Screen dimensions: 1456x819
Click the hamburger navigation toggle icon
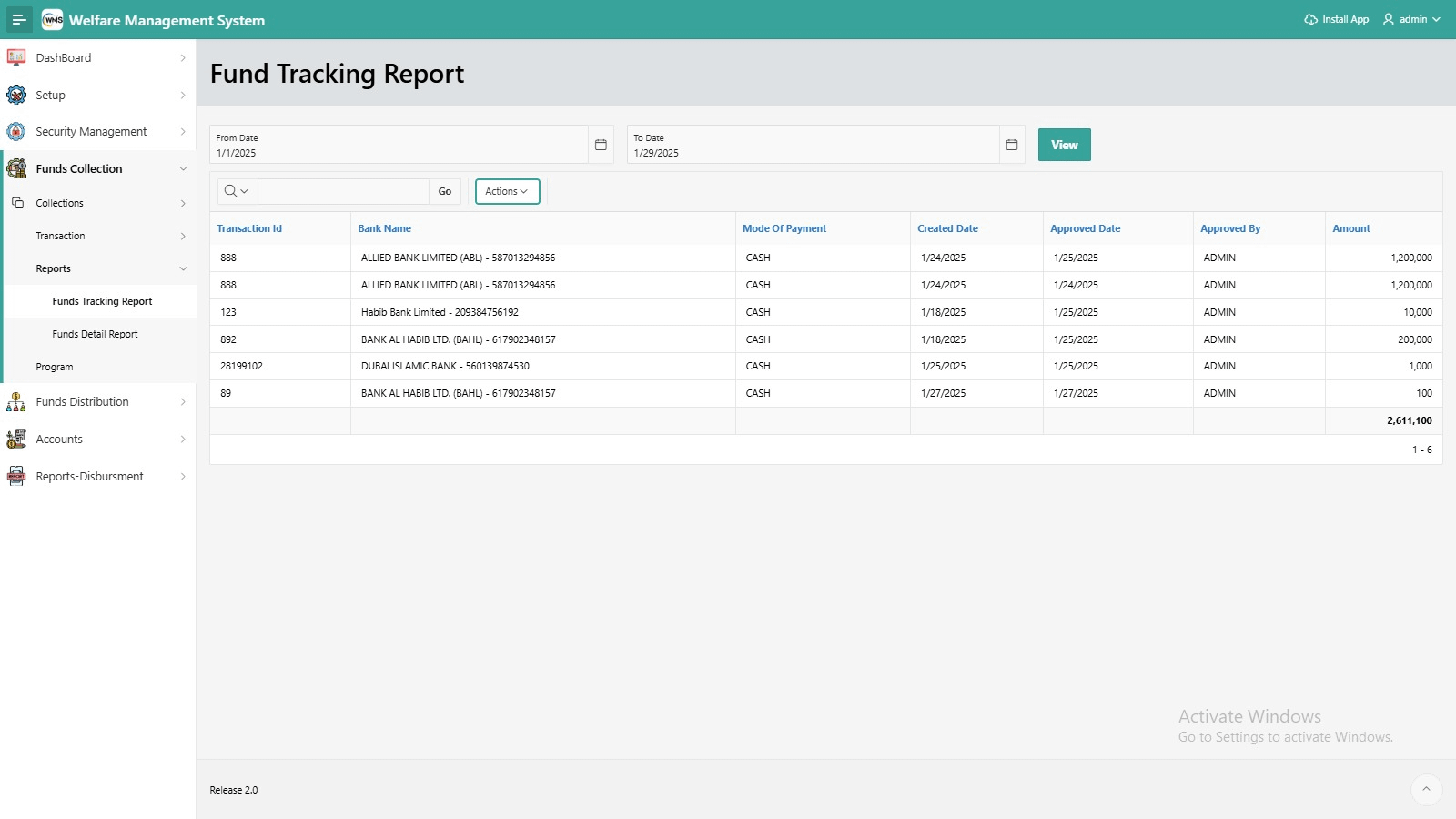pos(19,20)
